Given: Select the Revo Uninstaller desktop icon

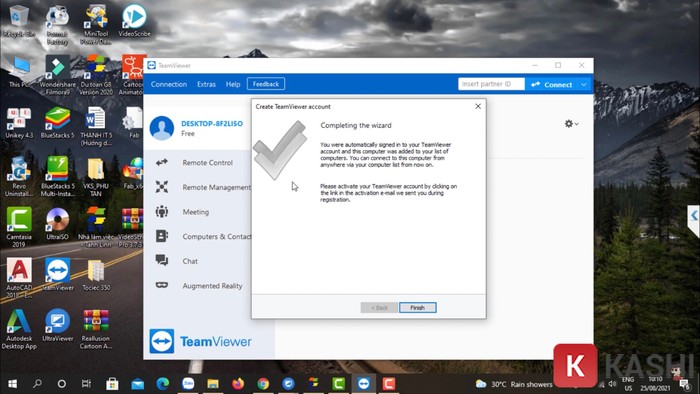Looking at the screenshot, I should [18, 176].
